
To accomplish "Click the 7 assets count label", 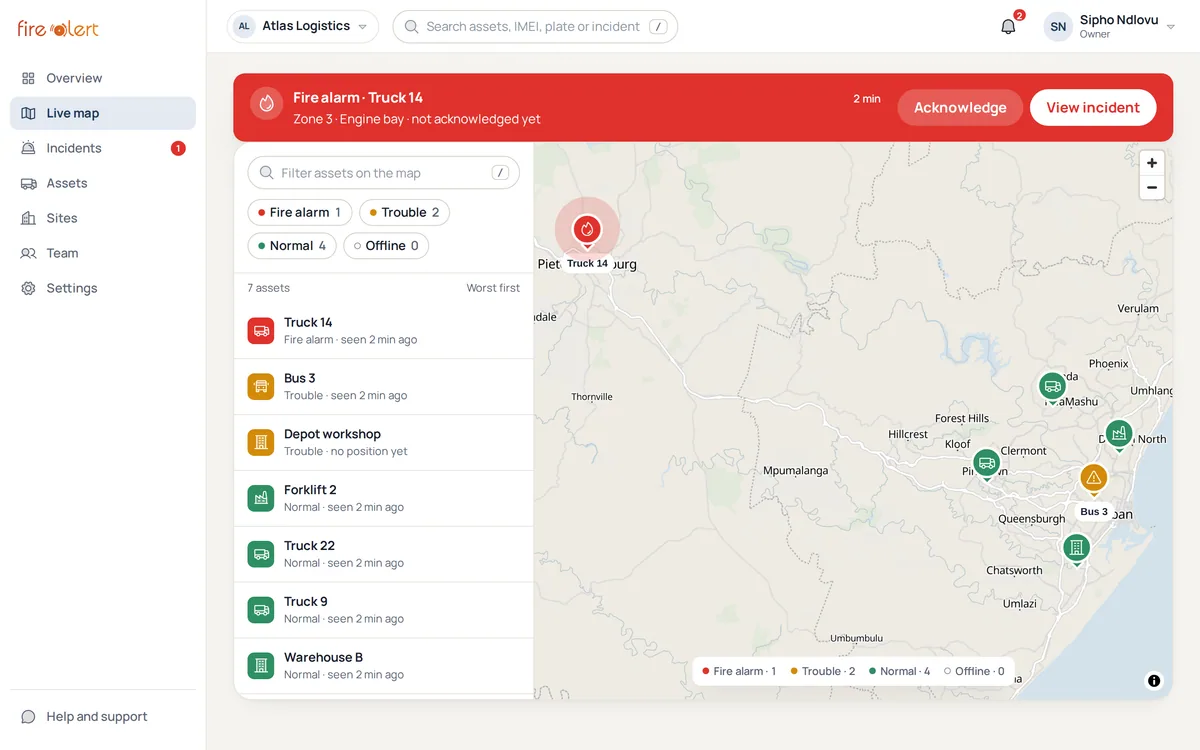I will [269, 288].
